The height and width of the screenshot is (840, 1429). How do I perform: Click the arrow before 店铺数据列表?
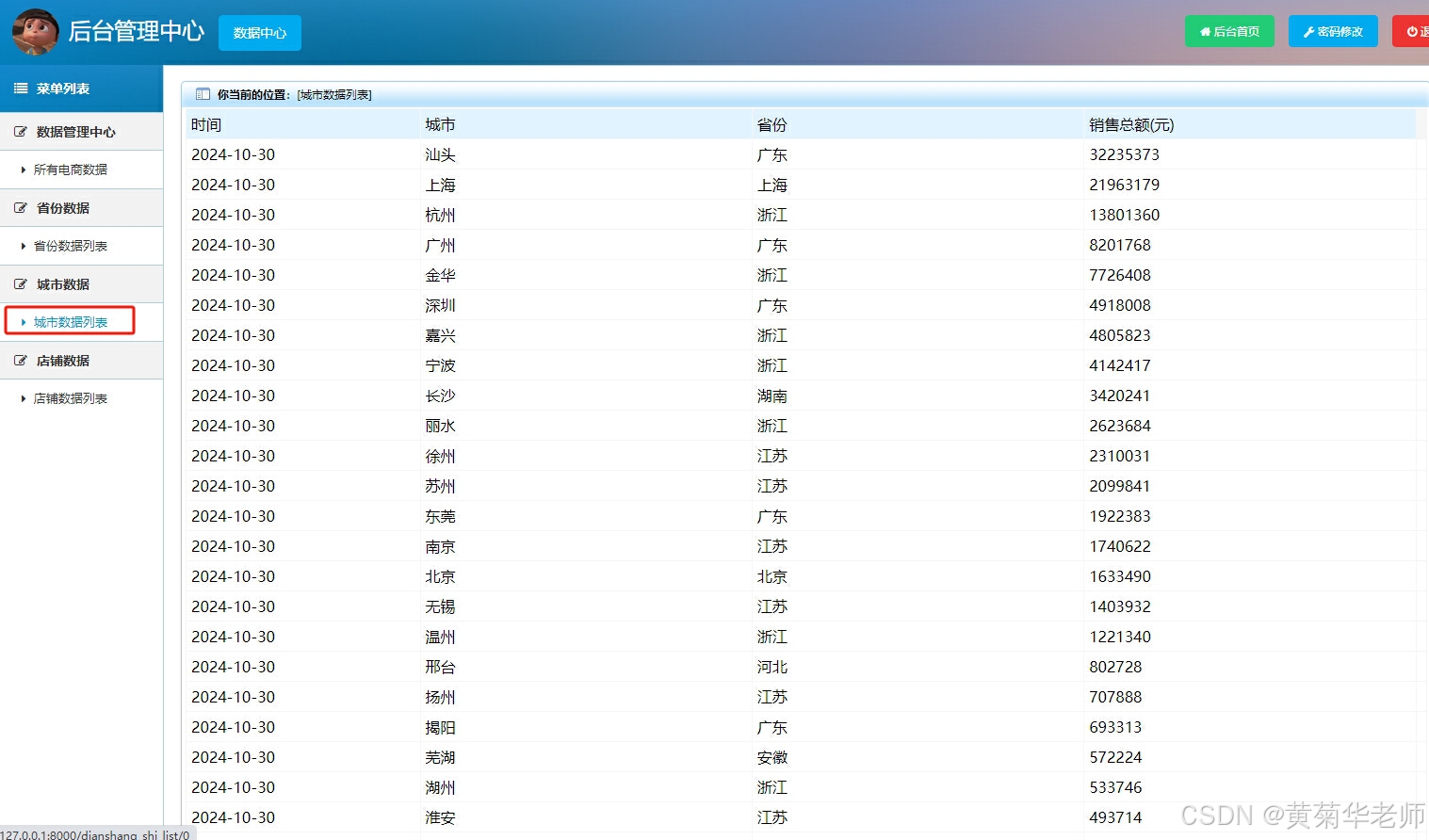pyautogui.click(x=24, y=398)
